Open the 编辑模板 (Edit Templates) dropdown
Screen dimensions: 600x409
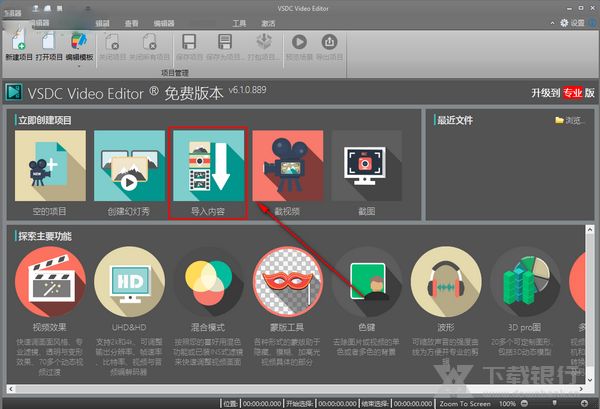(79, 46)
